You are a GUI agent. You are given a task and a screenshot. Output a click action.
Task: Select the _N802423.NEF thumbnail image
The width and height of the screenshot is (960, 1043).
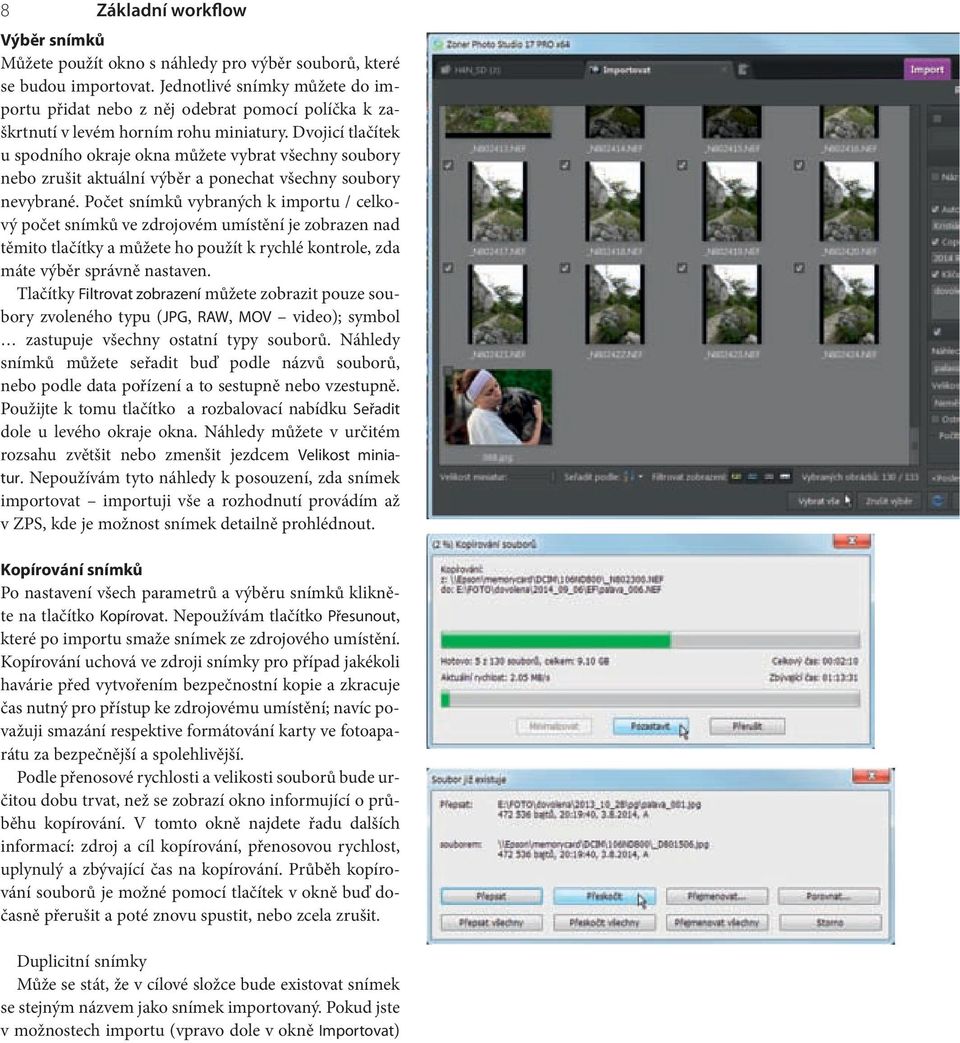click(x=732, y=305)
